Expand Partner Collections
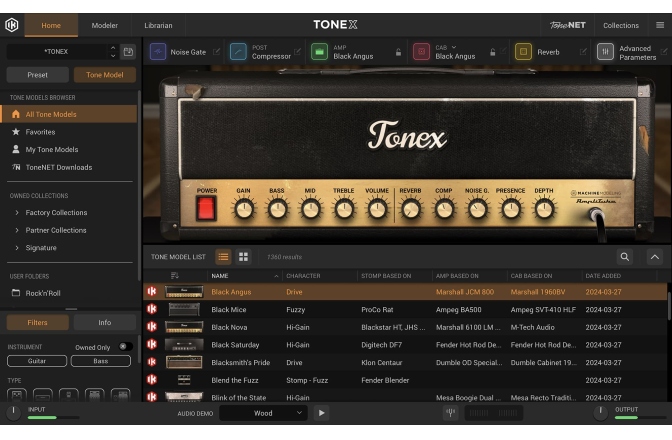The image size is (672, 440). (x=17, y=230)
